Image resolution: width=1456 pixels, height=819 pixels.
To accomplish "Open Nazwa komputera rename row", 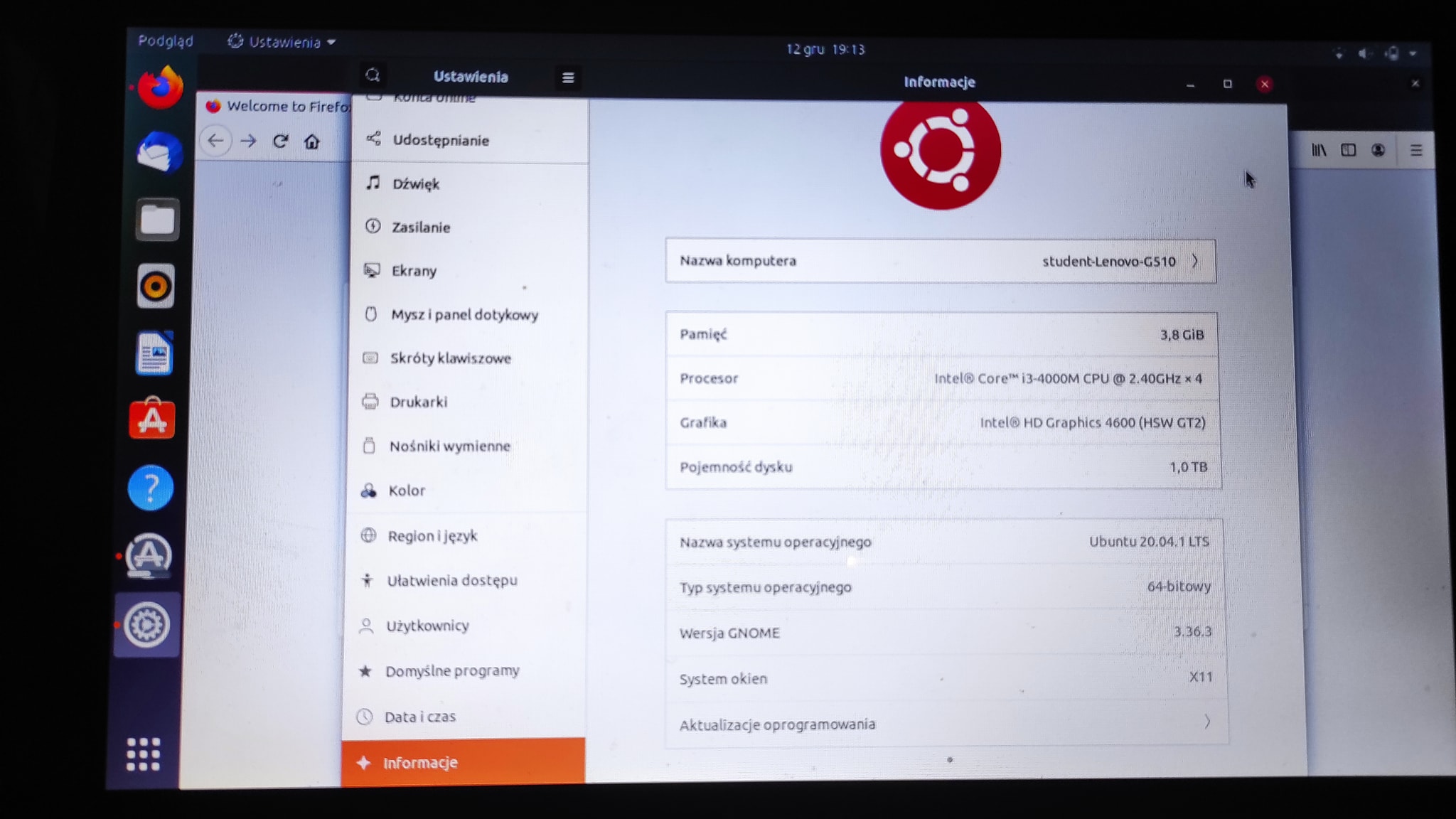I will click(x=941, y=261).
